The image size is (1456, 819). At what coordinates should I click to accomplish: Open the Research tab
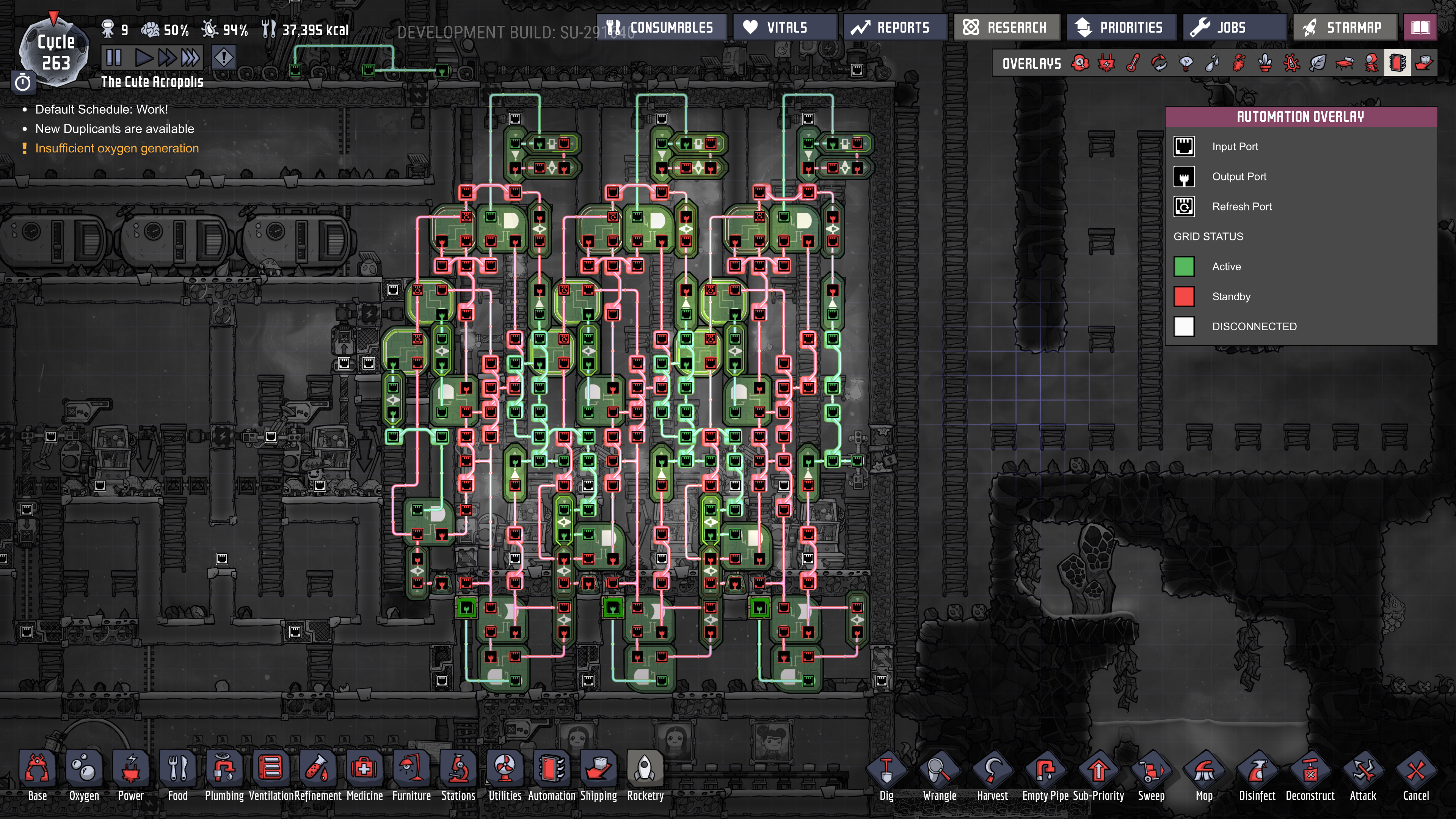[x=1006, y=27]
